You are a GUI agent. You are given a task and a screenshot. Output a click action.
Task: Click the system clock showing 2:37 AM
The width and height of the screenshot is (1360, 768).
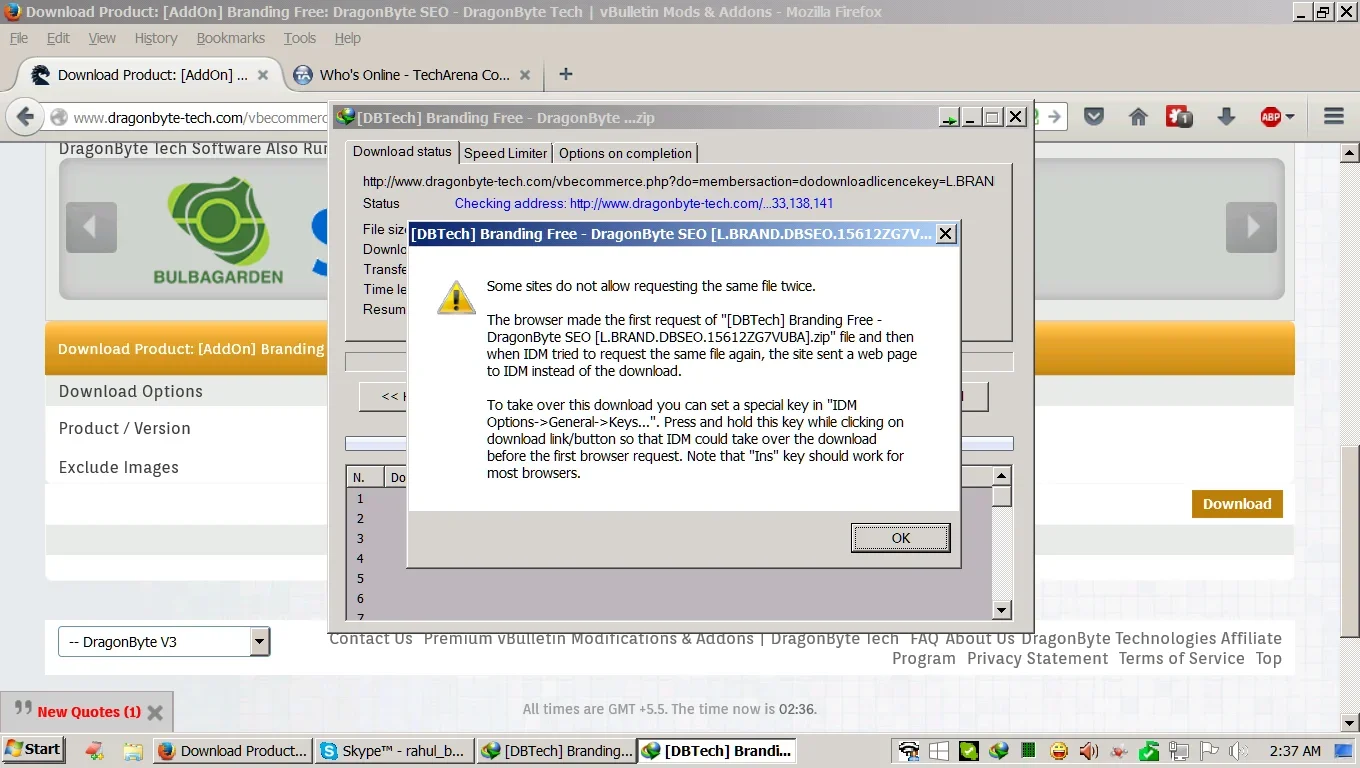coord(1295,751)
